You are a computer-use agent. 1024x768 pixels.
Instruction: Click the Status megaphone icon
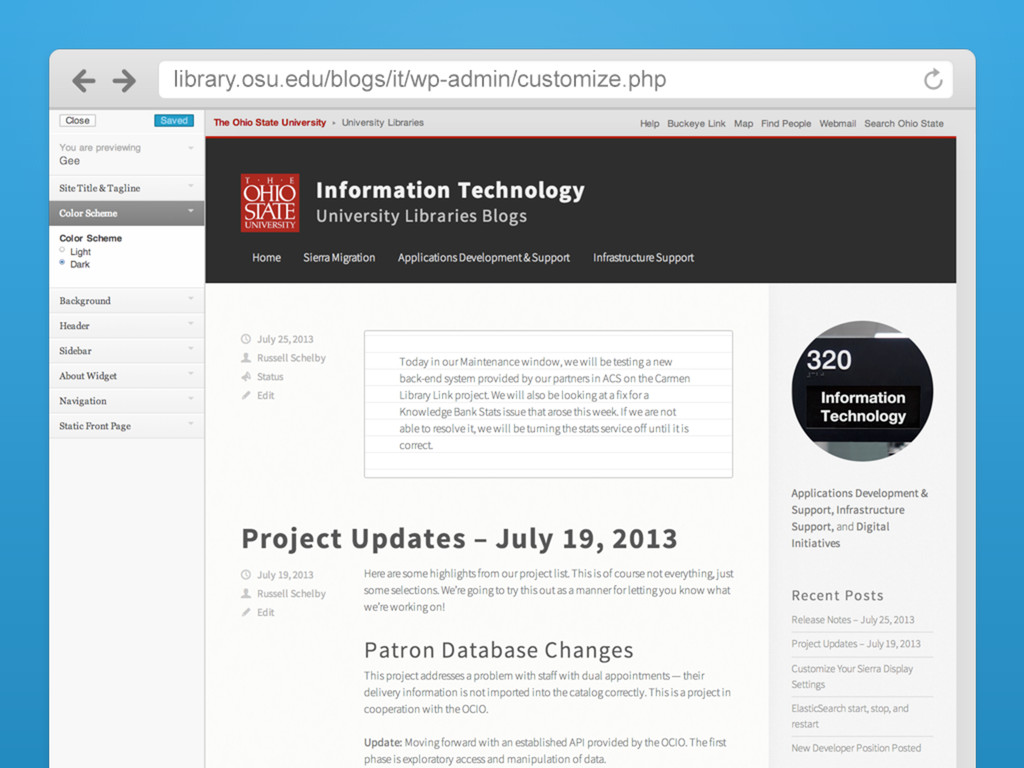click(246, 377)
